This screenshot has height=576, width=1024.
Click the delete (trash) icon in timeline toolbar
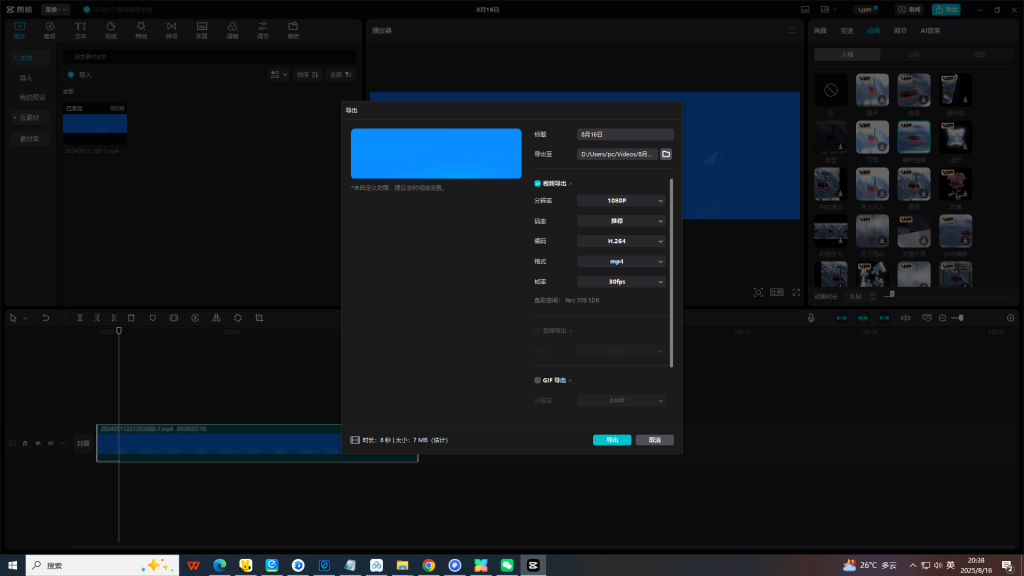pos(131,318)
